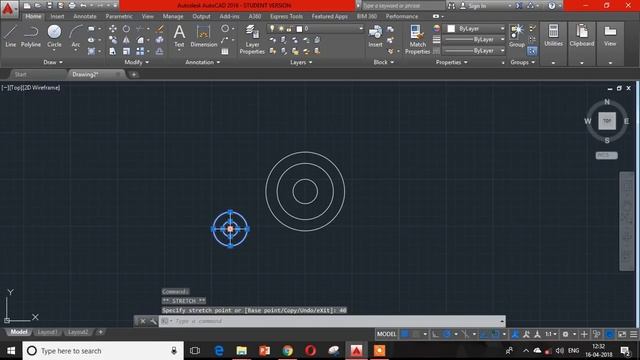Toggle polar tracking in status bar

(447, 334)
